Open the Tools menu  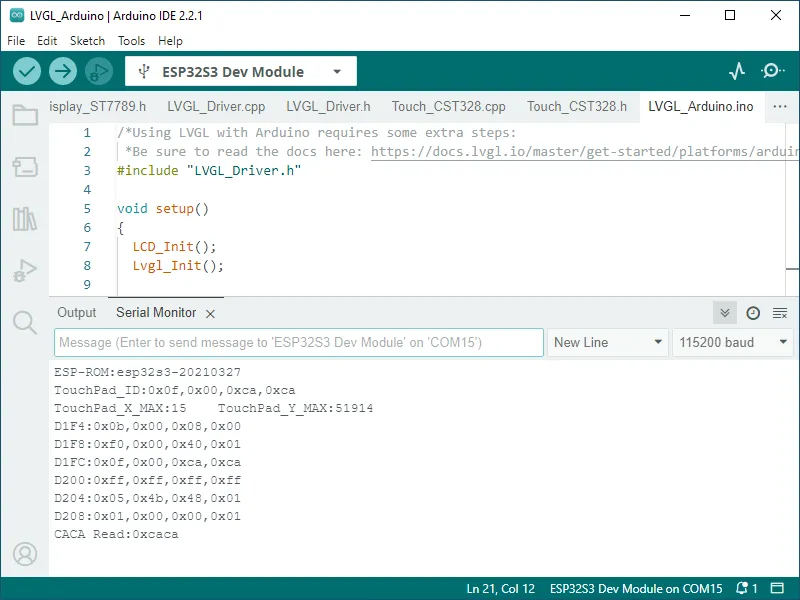tap(132, 41)
